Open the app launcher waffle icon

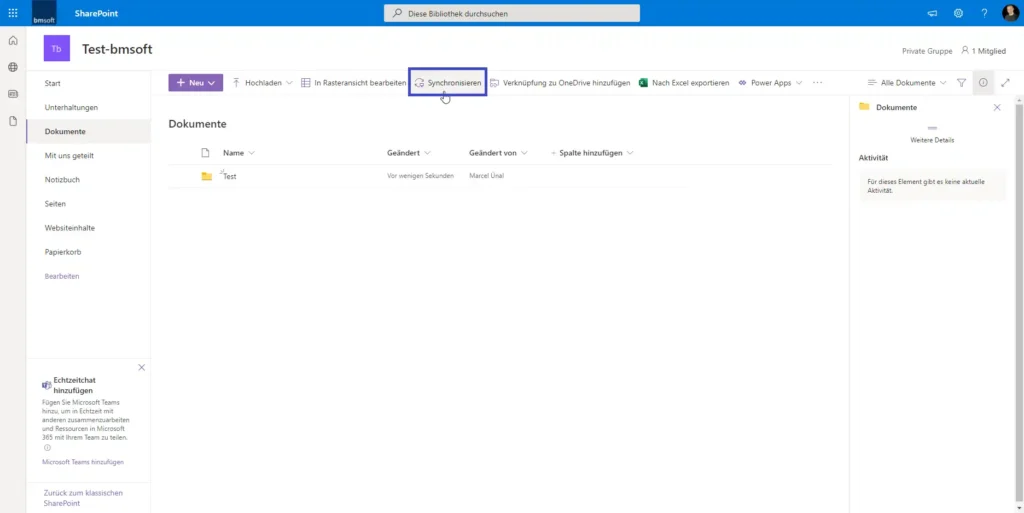click(x=13, y=13)
